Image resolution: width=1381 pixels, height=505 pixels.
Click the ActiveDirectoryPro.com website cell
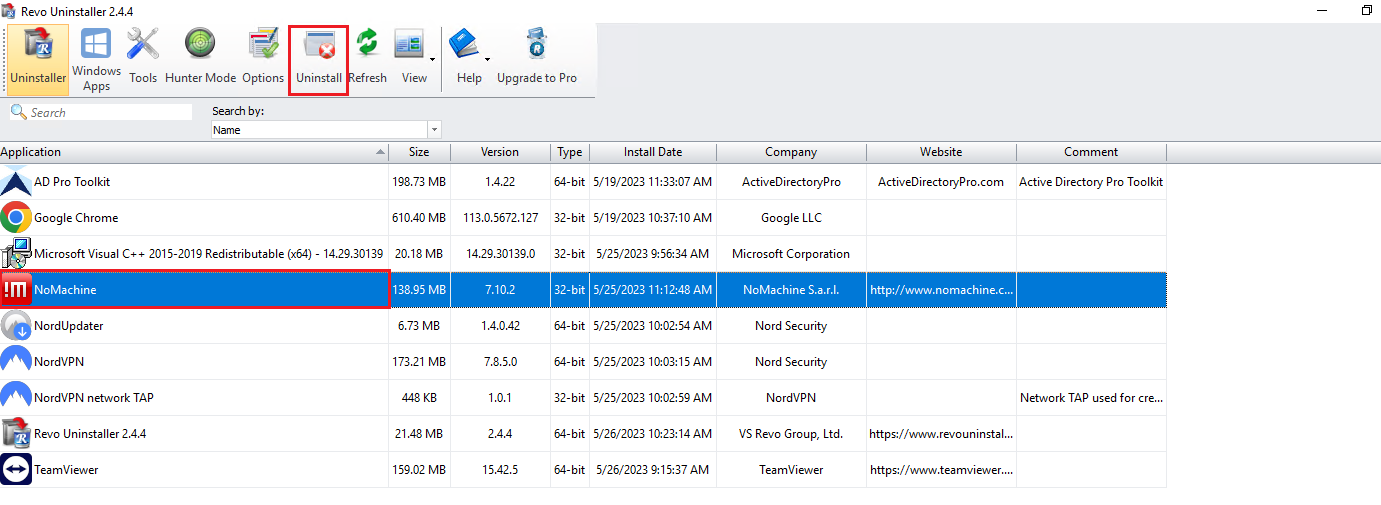coord(941,182)
